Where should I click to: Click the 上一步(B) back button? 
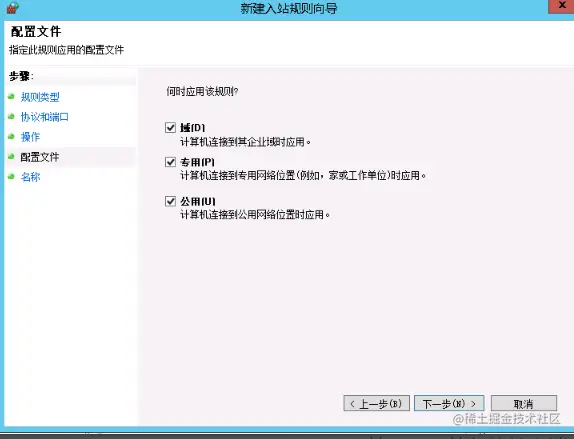pyautogui.click(x=376, y=403)
